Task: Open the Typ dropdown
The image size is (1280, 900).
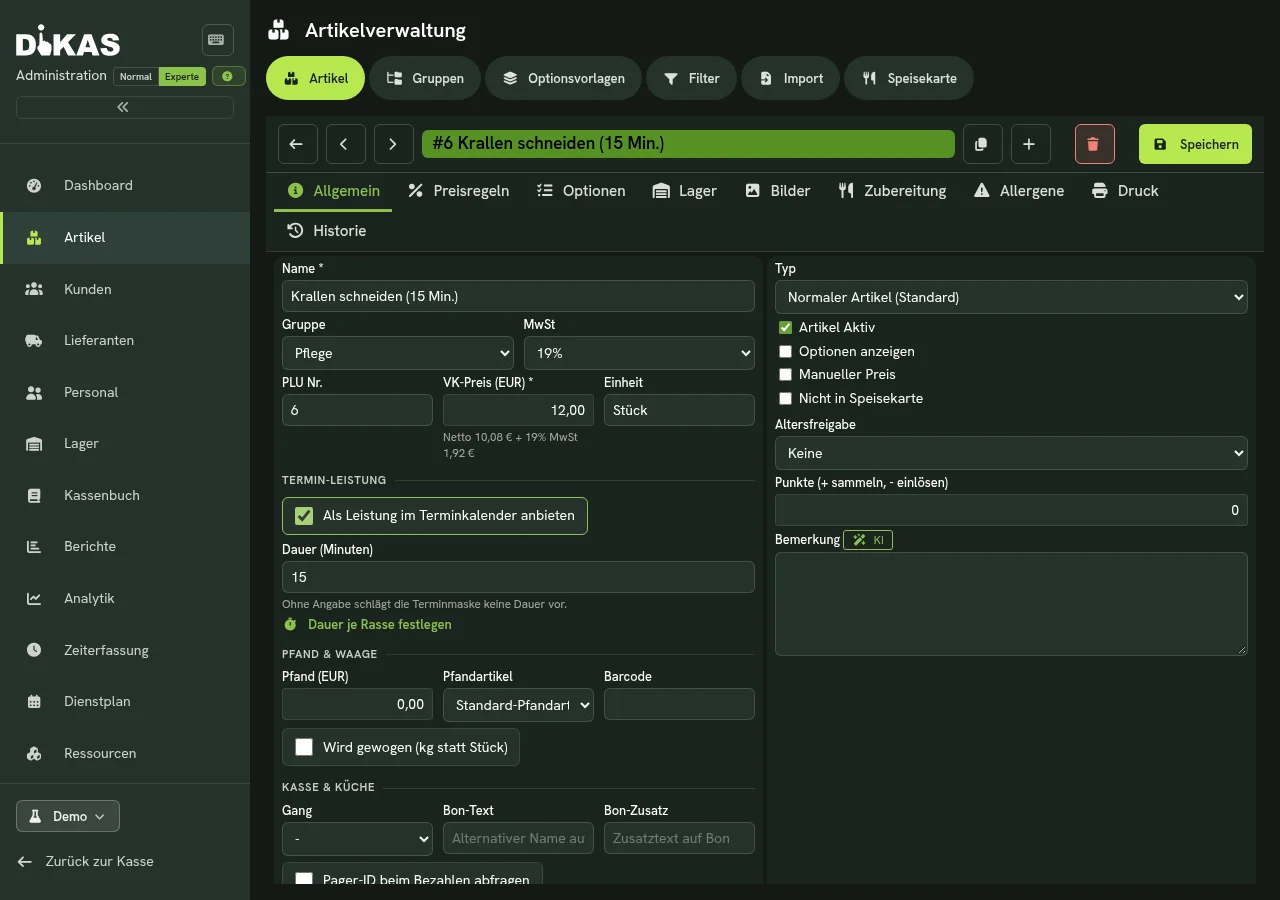Action: (1011, 297)
